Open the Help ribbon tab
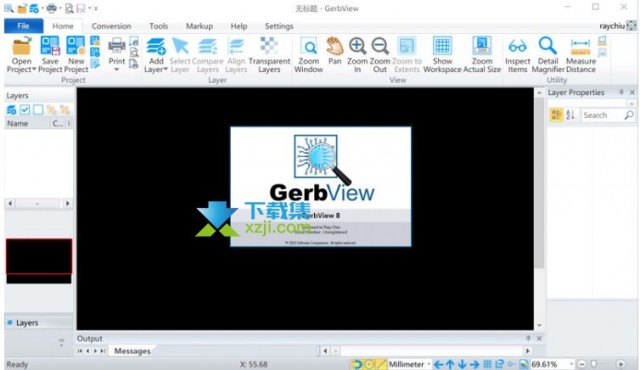This screenshot has height=370, width=640. click(239, 26)
